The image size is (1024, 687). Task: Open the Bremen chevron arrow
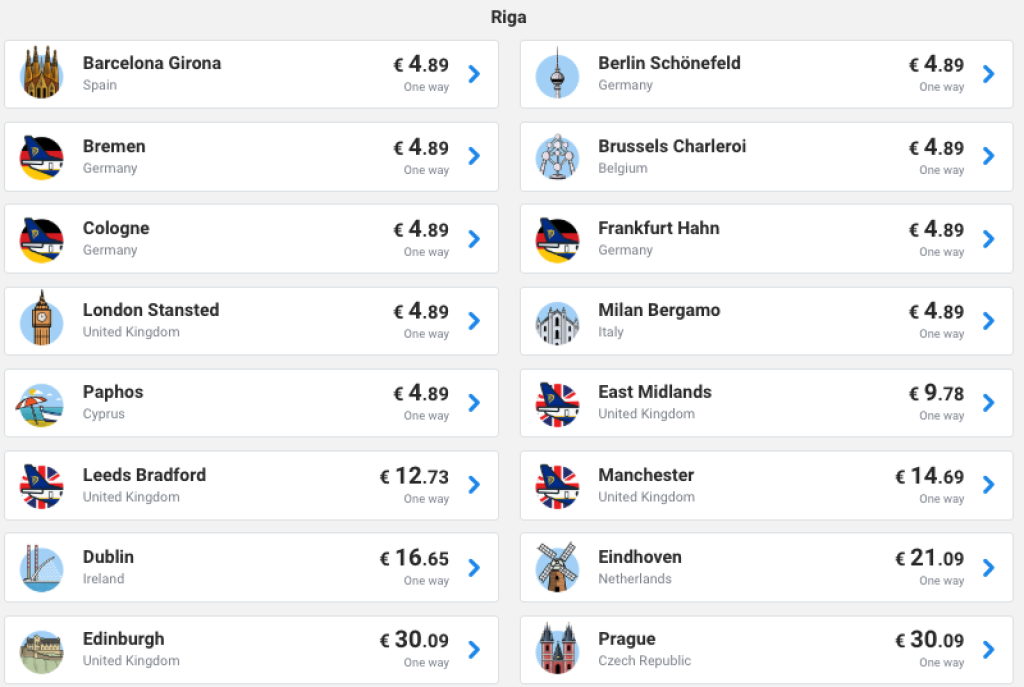point(474,156)
